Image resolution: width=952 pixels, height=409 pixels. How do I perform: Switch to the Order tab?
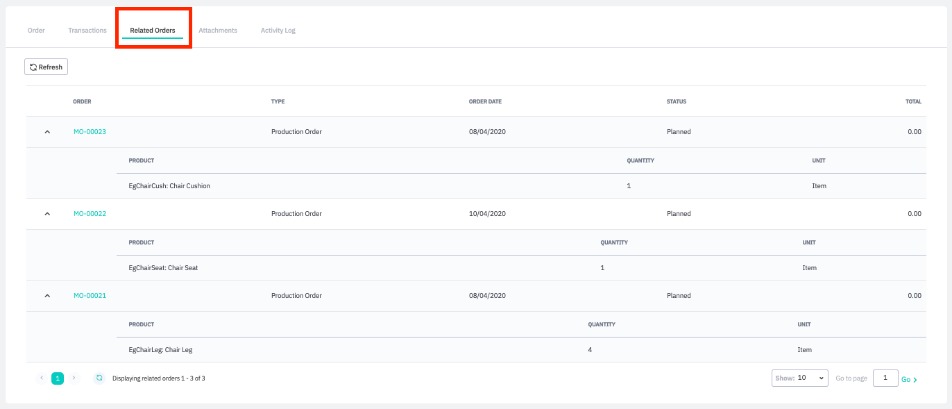click(x=36, y=30)
